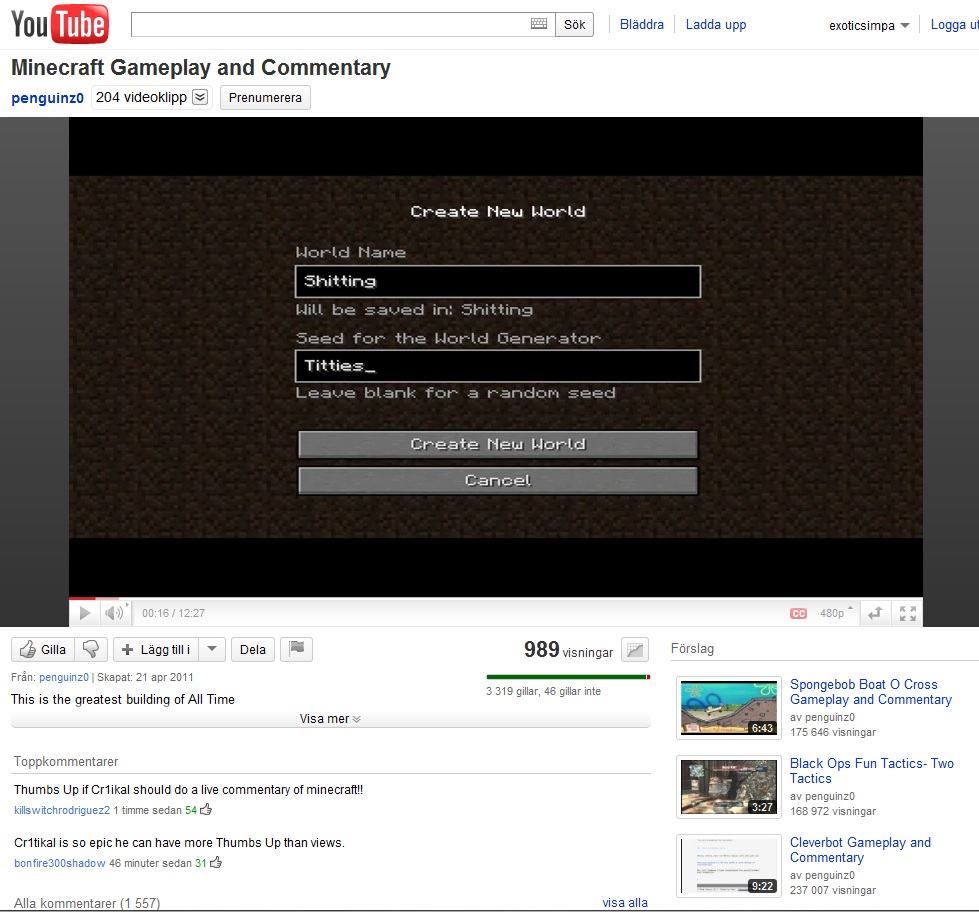
Task: Switch the player to large size
Action: tap(875, 613)
